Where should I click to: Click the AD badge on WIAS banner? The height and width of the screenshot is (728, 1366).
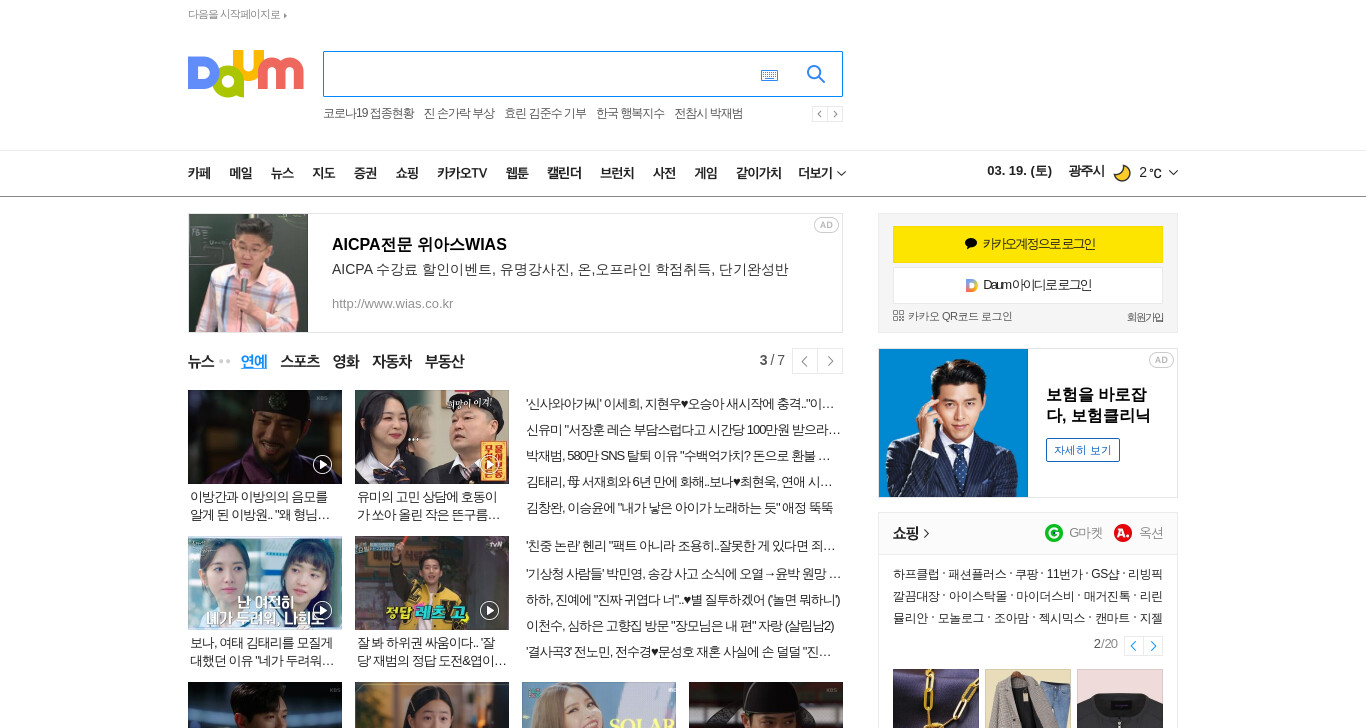[826, 225]
